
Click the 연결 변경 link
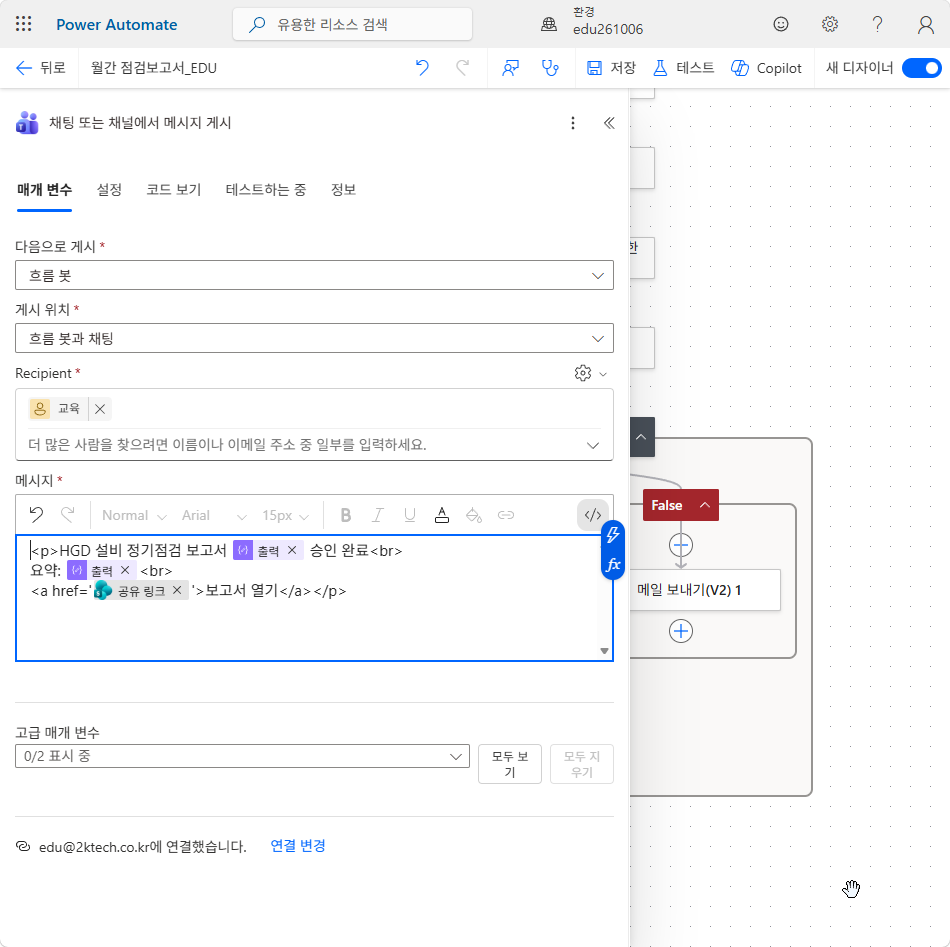297,846
